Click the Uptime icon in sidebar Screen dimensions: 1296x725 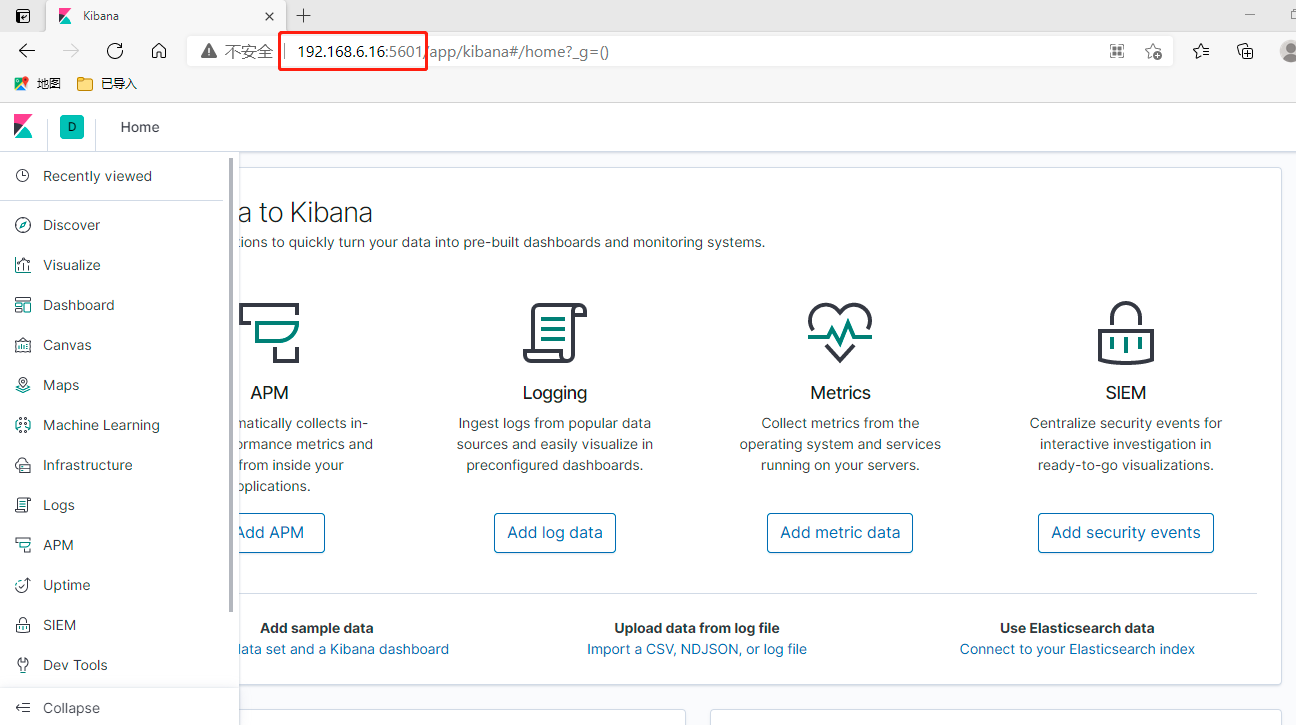pos(23,585)
